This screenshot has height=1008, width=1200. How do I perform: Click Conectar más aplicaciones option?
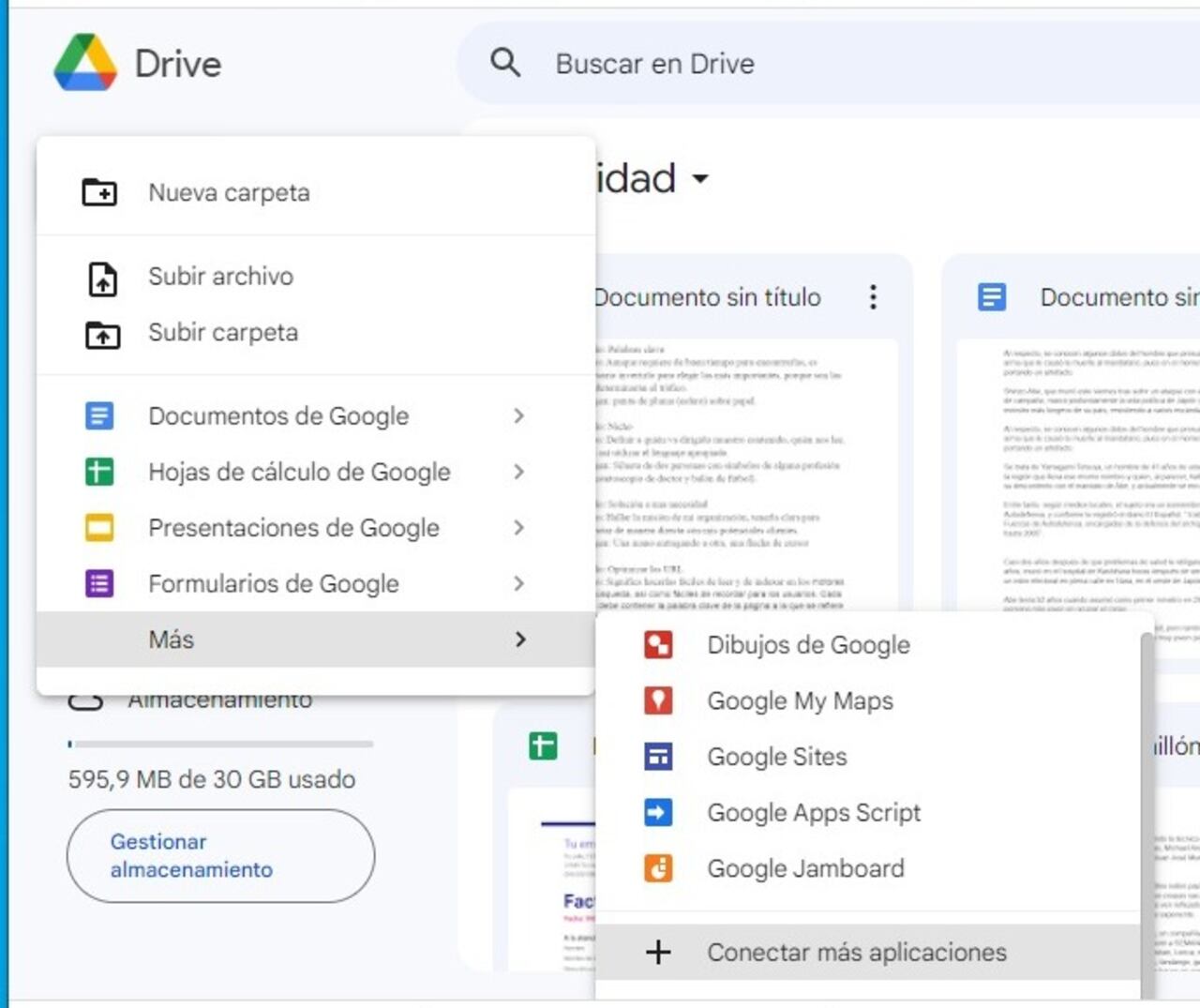pyautogui.click(x=856, y=953)
